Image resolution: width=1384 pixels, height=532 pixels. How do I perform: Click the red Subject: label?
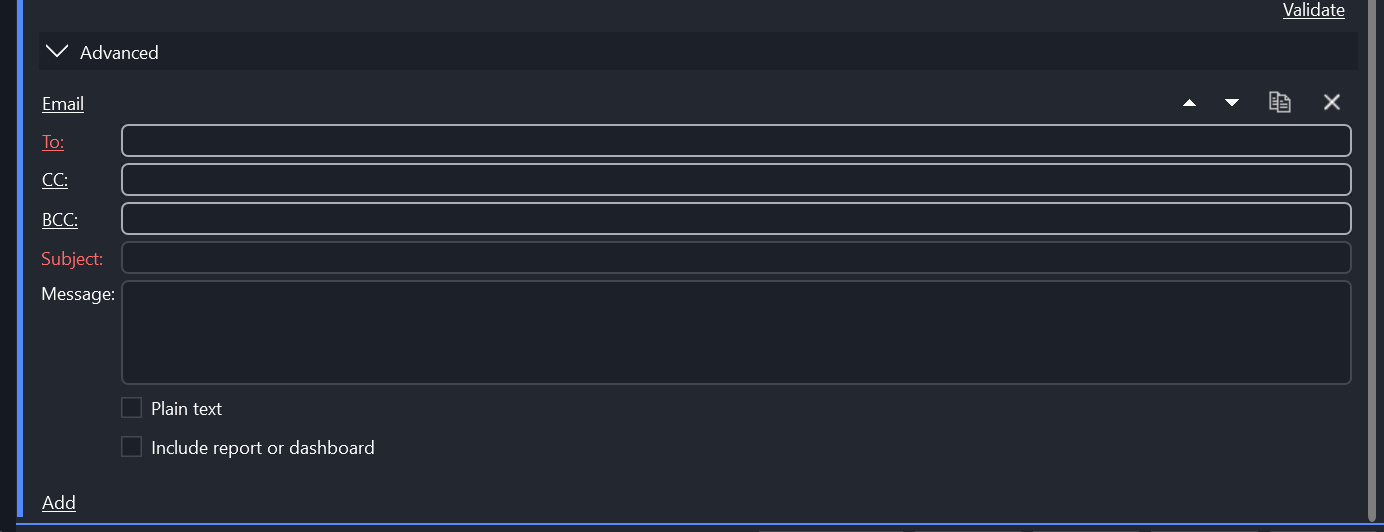(x=72, y=259)
